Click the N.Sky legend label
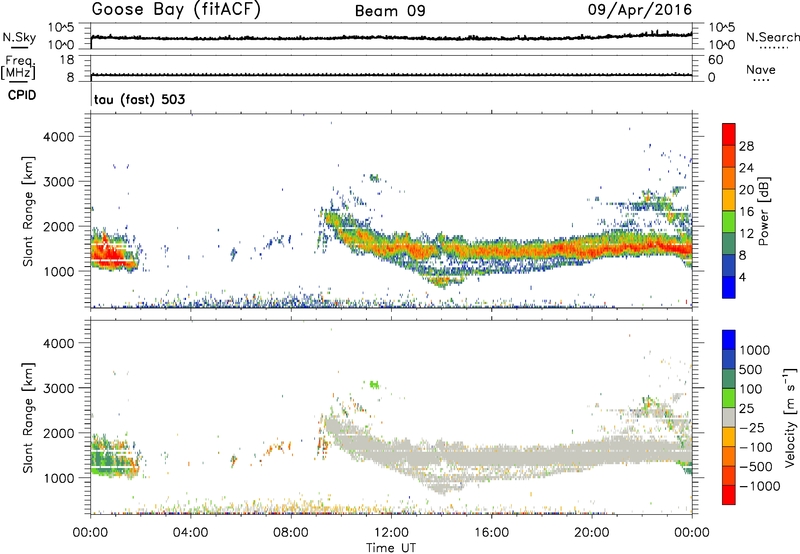The width and height of the screenshot is (800, 554). pyautogui.click(x=19, y=37)
